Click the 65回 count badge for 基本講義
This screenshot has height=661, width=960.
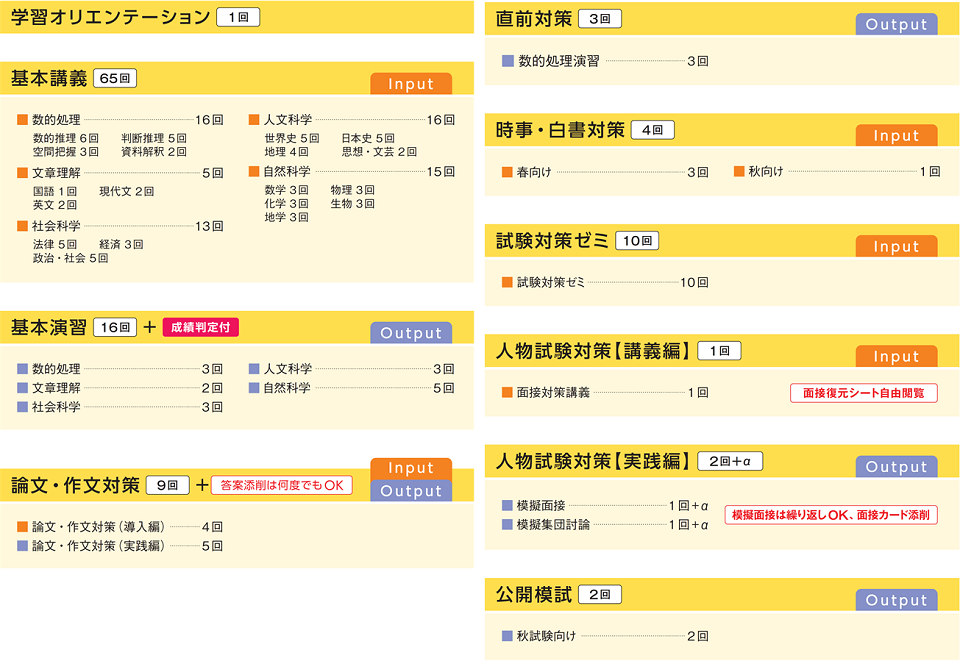[x=115, y=78]
